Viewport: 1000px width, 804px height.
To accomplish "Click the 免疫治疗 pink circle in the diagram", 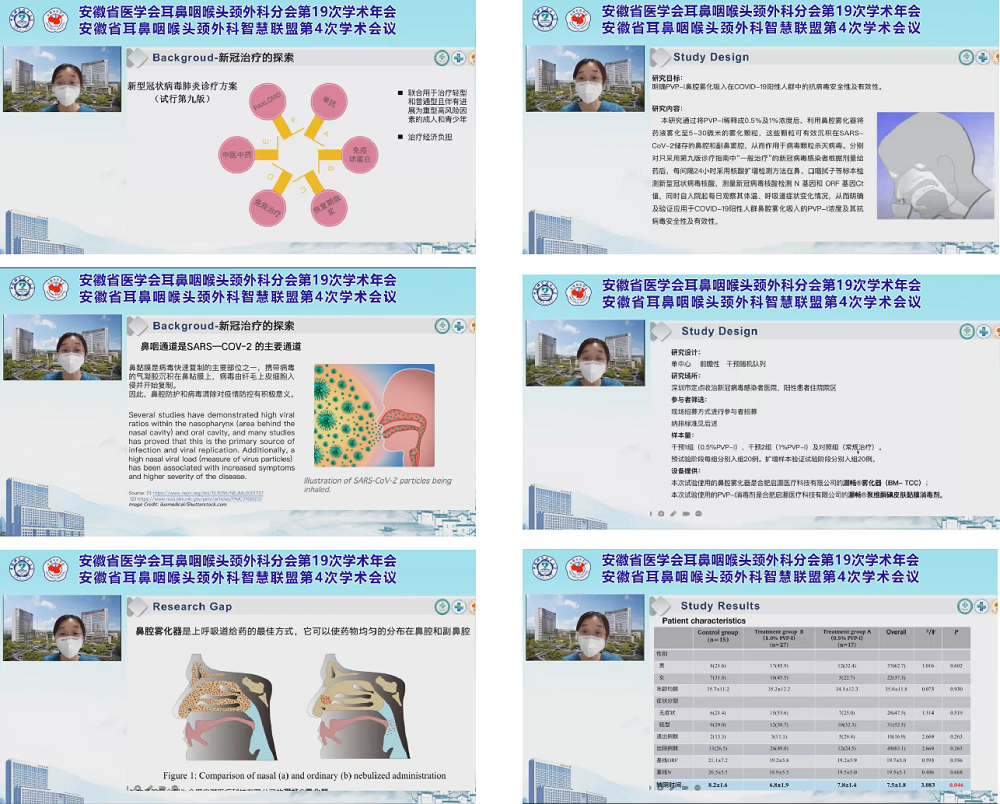I will [x=267, y=208].
